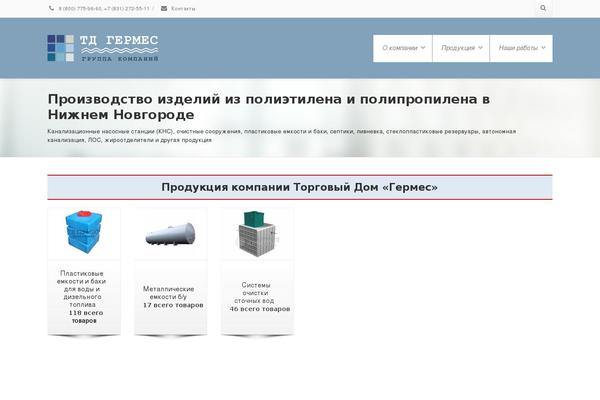600x400 pixels.
Task: Click the wastewater treatment system image
Action: click(x=257, y=233)
